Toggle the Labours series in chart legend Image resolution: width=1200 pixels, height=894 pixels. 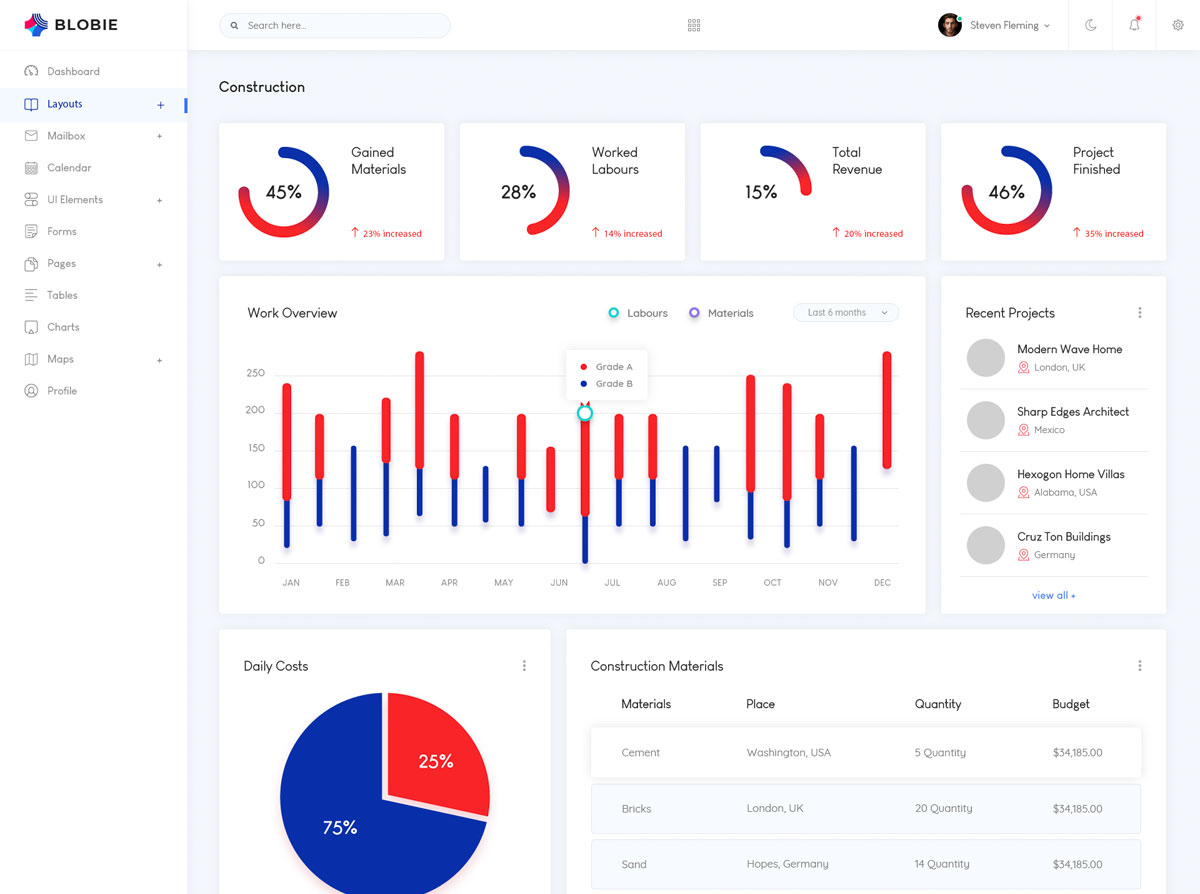pos(637,313)
